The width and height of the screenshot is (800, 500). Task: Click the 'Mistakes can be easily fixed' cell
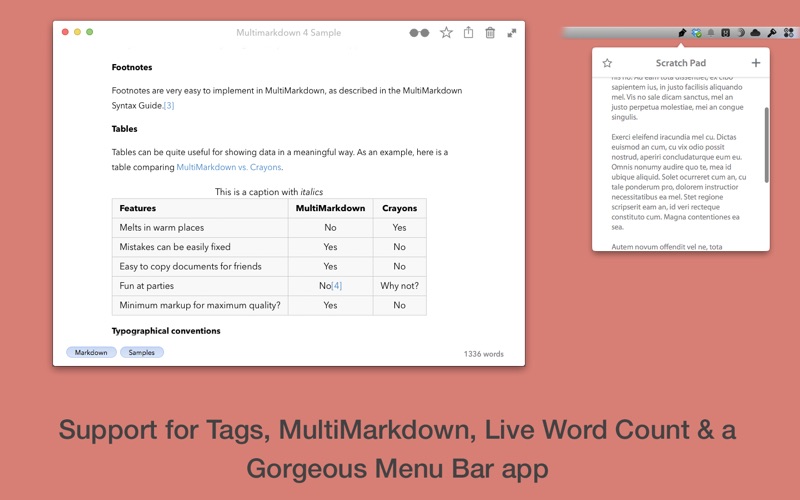click(200, 247)
